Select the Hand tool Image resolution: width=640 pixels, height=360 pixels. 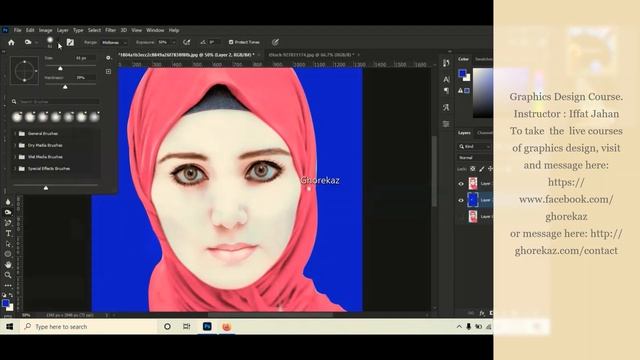click(x=8, y=265)
